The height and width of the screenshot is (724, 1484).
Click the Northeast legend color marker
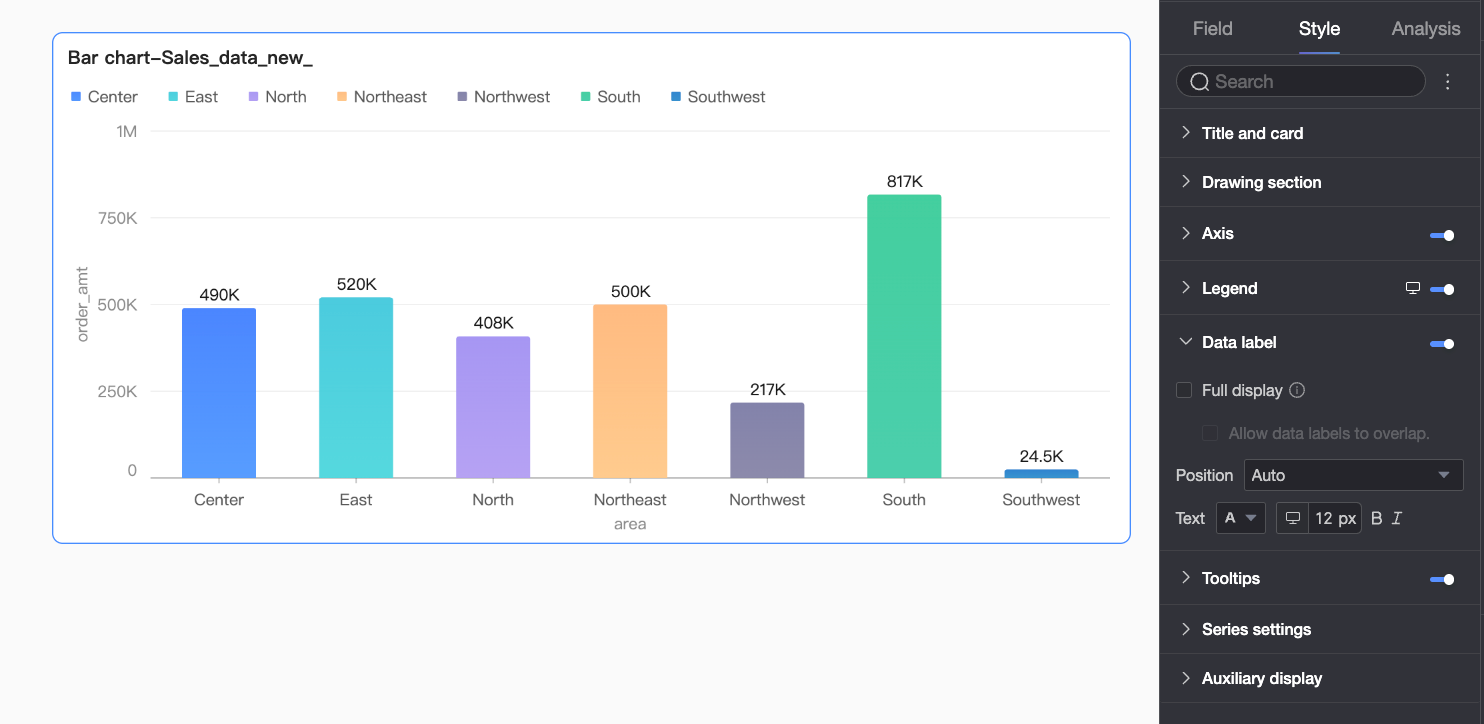(342, 97)
